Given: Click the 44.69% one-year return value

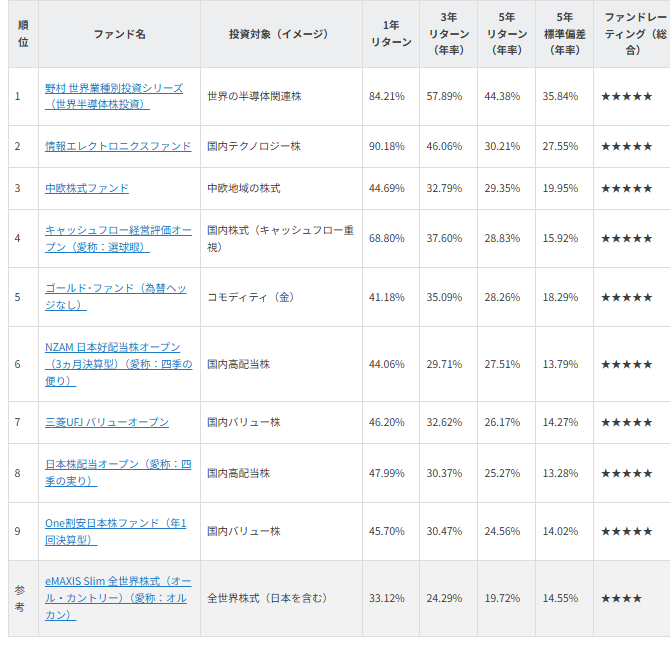Looking at the screenshot, I should coord(387,188).
